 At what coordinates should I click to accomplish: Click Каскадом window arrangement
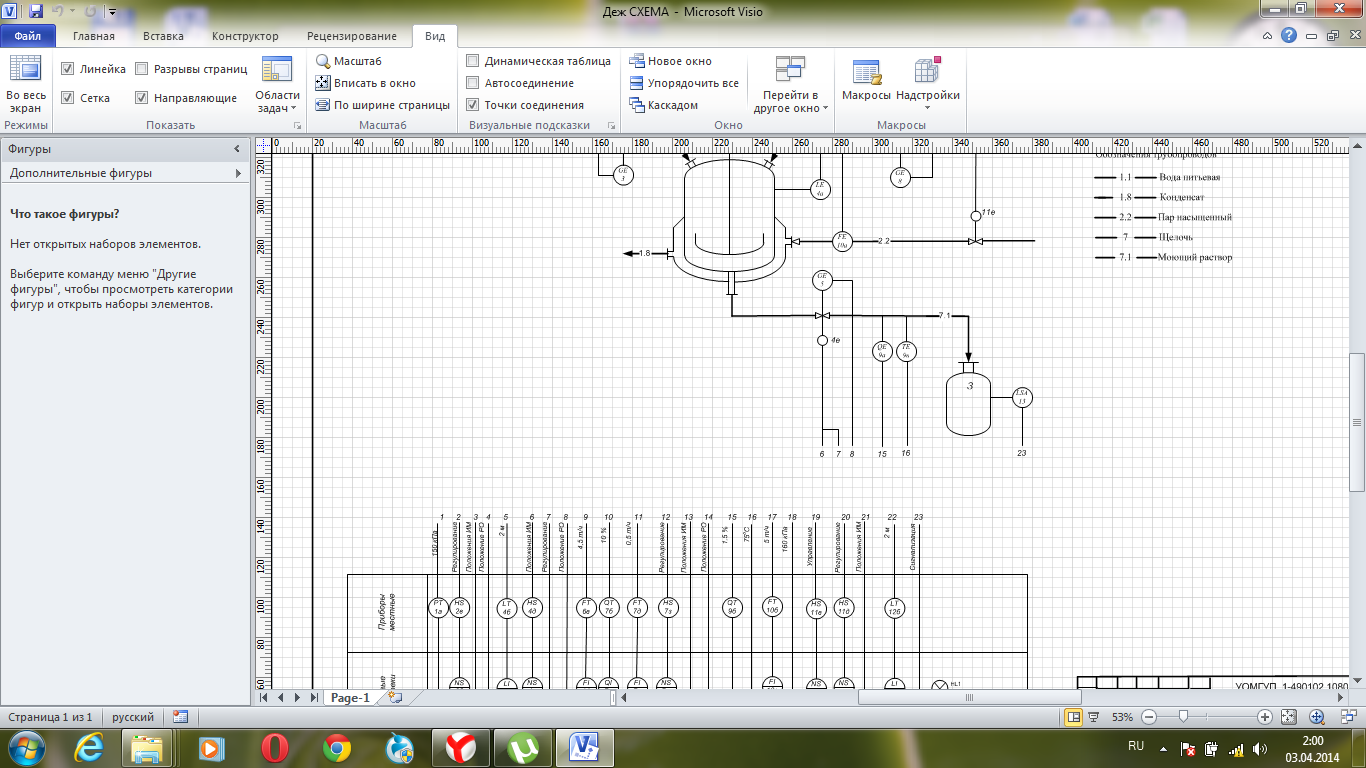663,105
